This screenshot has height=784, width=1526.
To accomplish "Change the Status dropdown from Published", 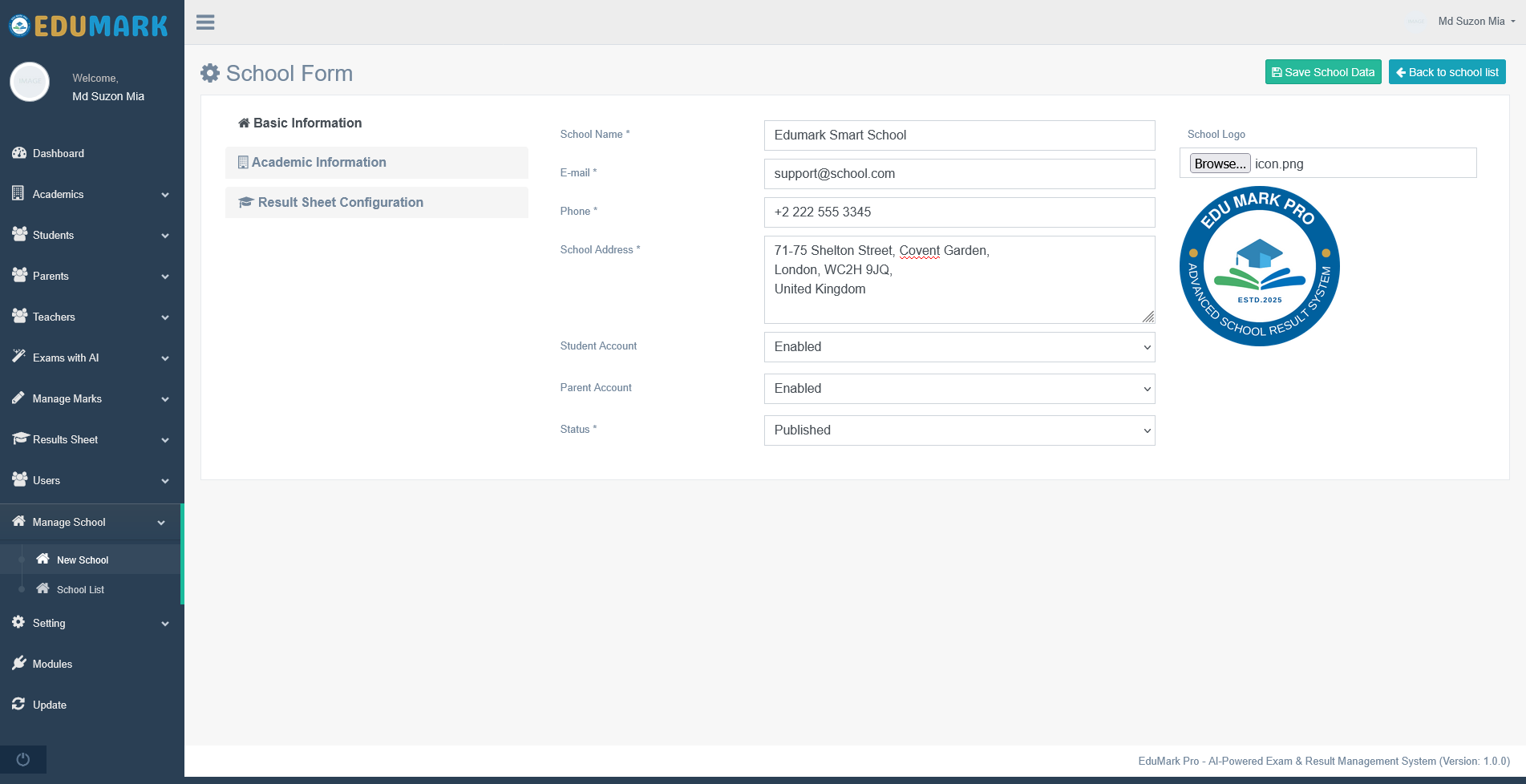I will (958, 430).
